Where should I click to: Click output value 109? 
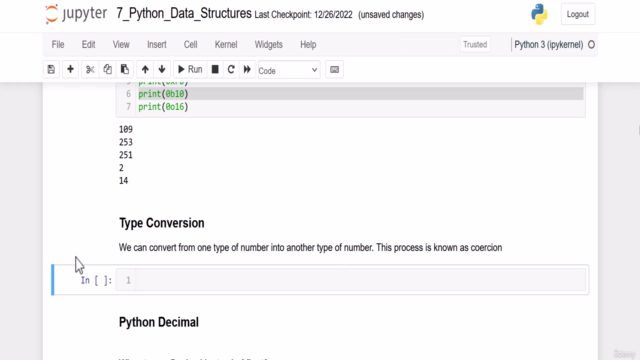(126, 129)
